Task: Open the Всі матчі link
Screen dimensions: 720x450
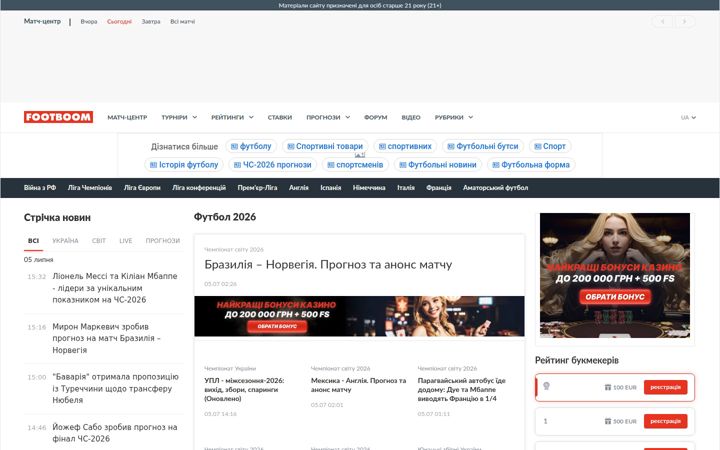Action: pos(183,22)
